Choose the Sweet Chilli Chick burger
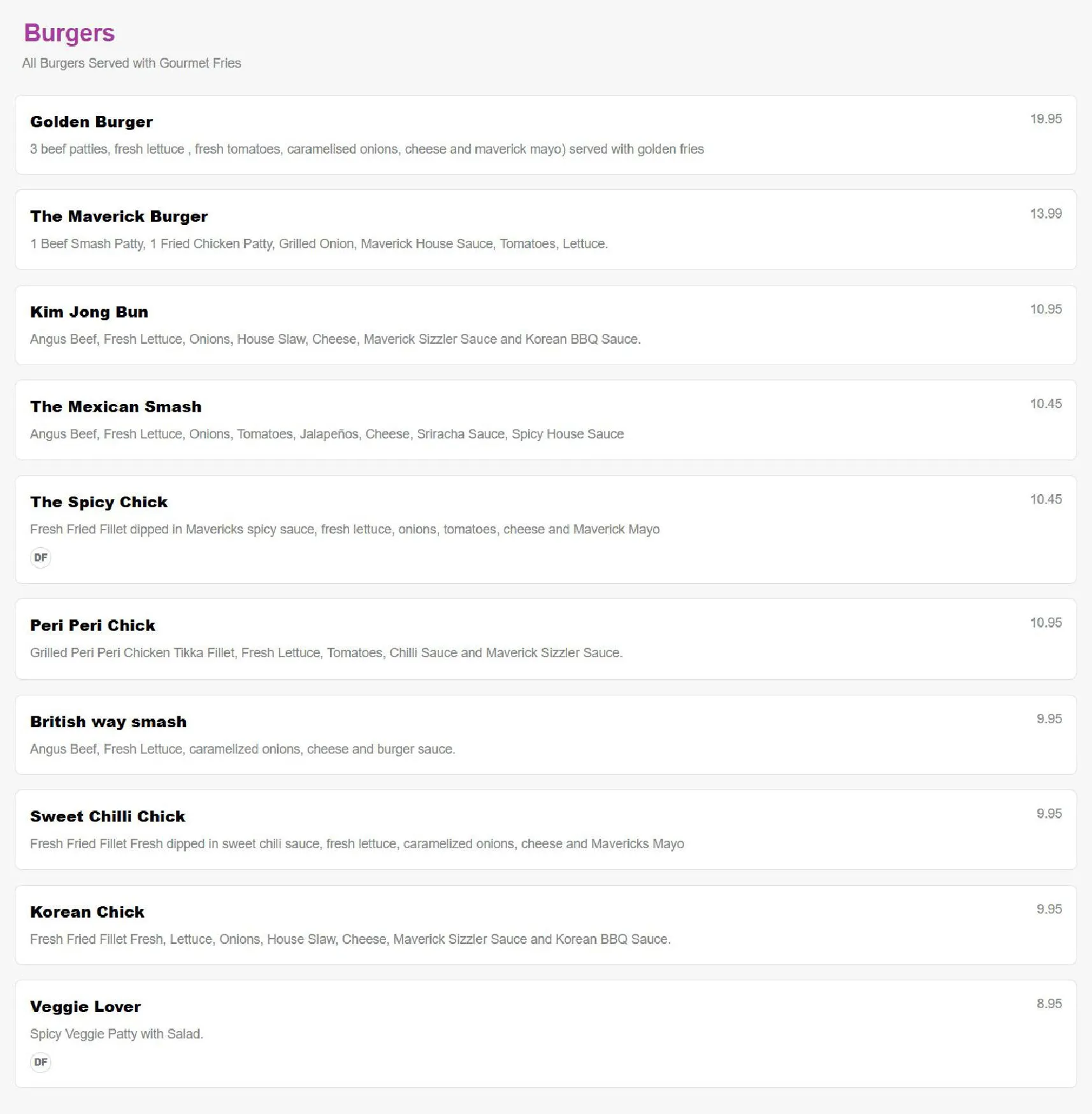Viewport: 1092px width, 1114px height. [x=545, y=830]
